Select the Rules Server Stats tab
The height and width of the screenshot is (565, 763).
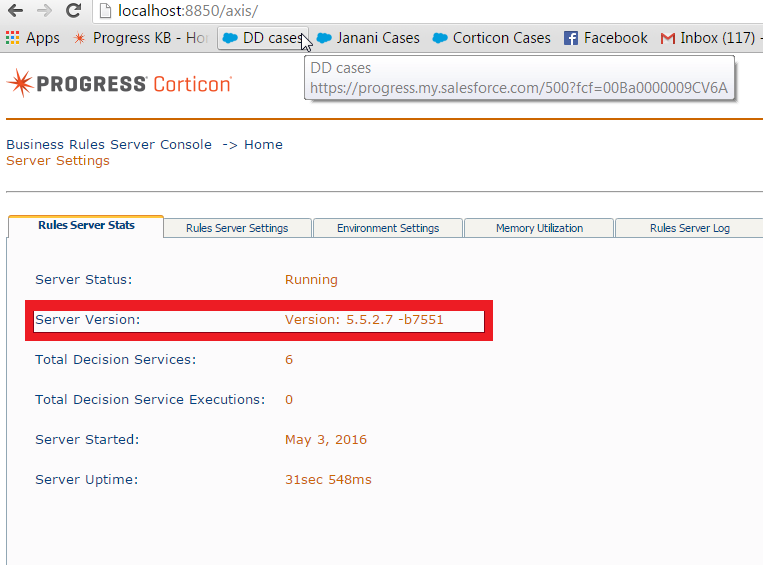86,225
